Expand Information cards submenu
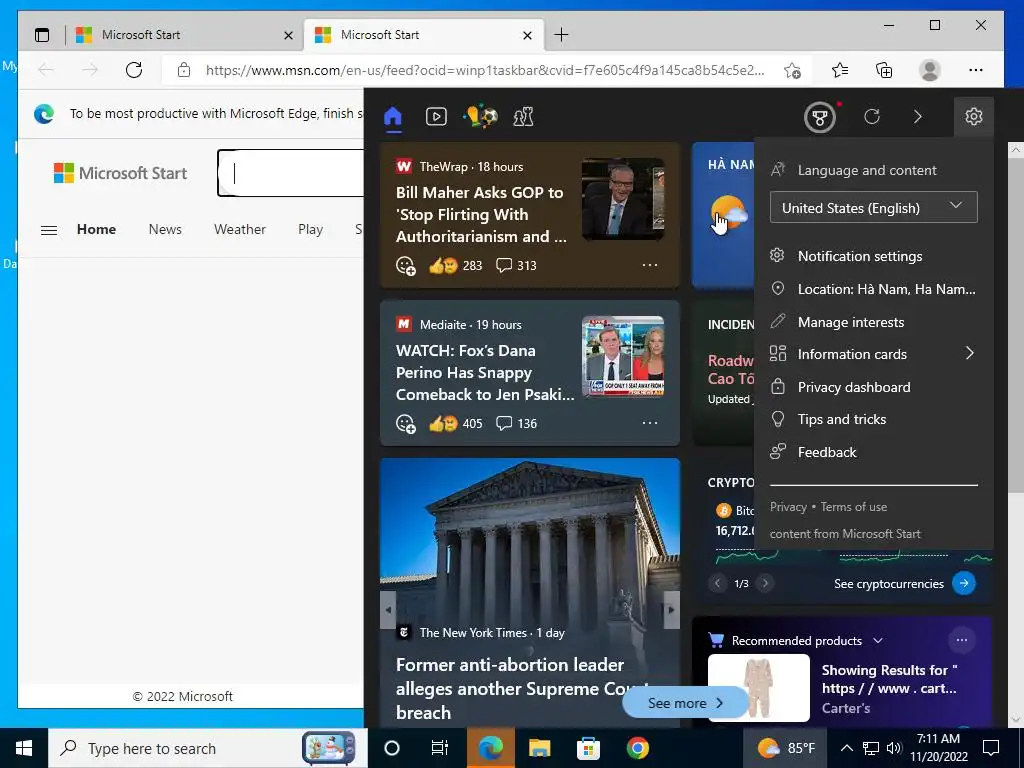Screen dimensions: 1024x768 [x=970, y=353]
